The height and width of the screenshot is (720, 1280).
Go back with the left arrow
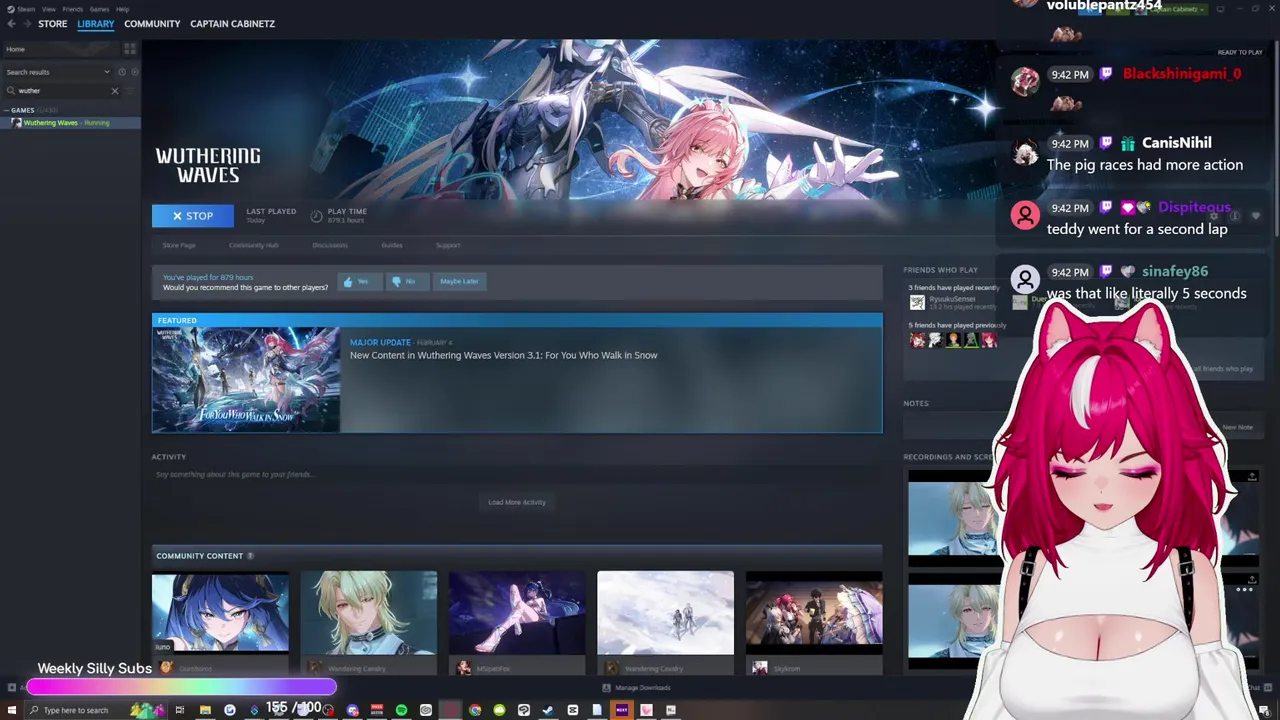(x=11, y=24)
